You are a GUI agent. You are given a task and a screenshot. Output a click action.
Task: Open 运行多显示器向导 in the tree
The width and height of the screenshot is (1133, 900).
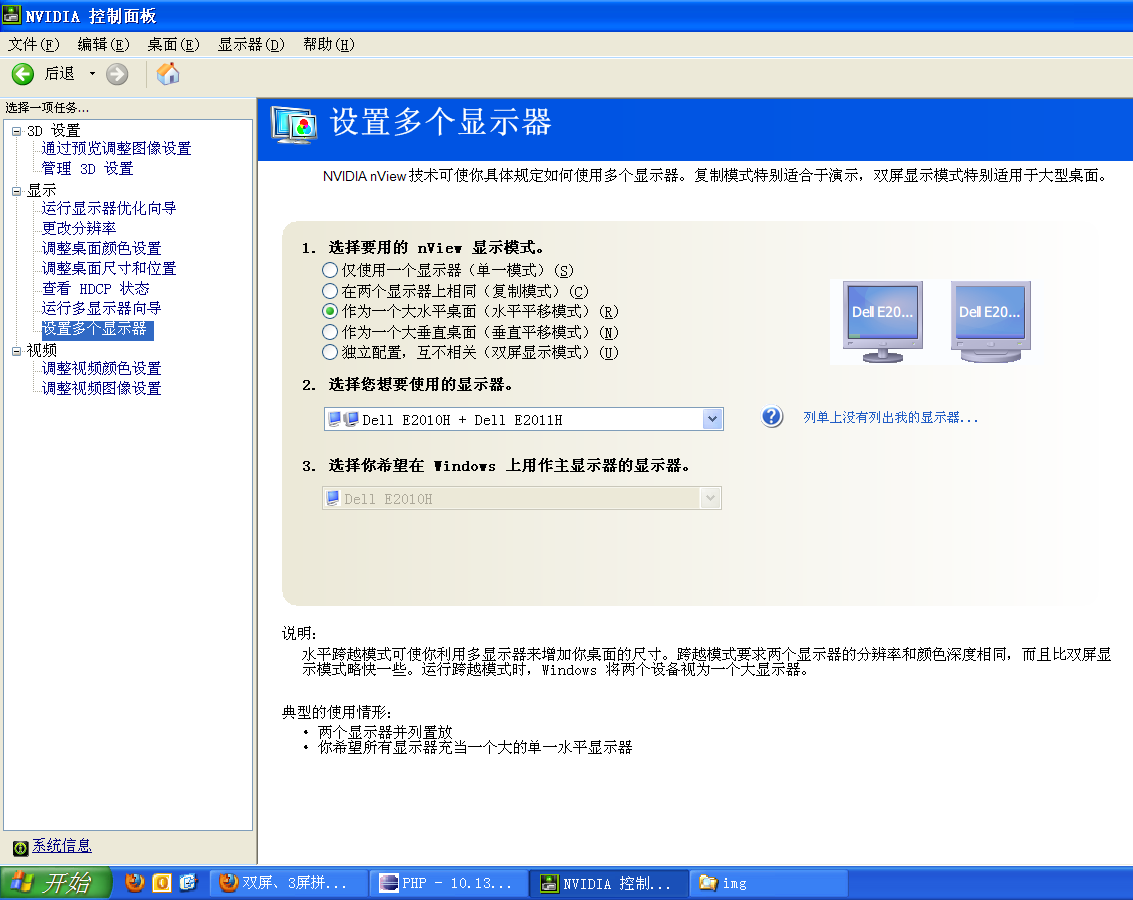tap(101, 308)
